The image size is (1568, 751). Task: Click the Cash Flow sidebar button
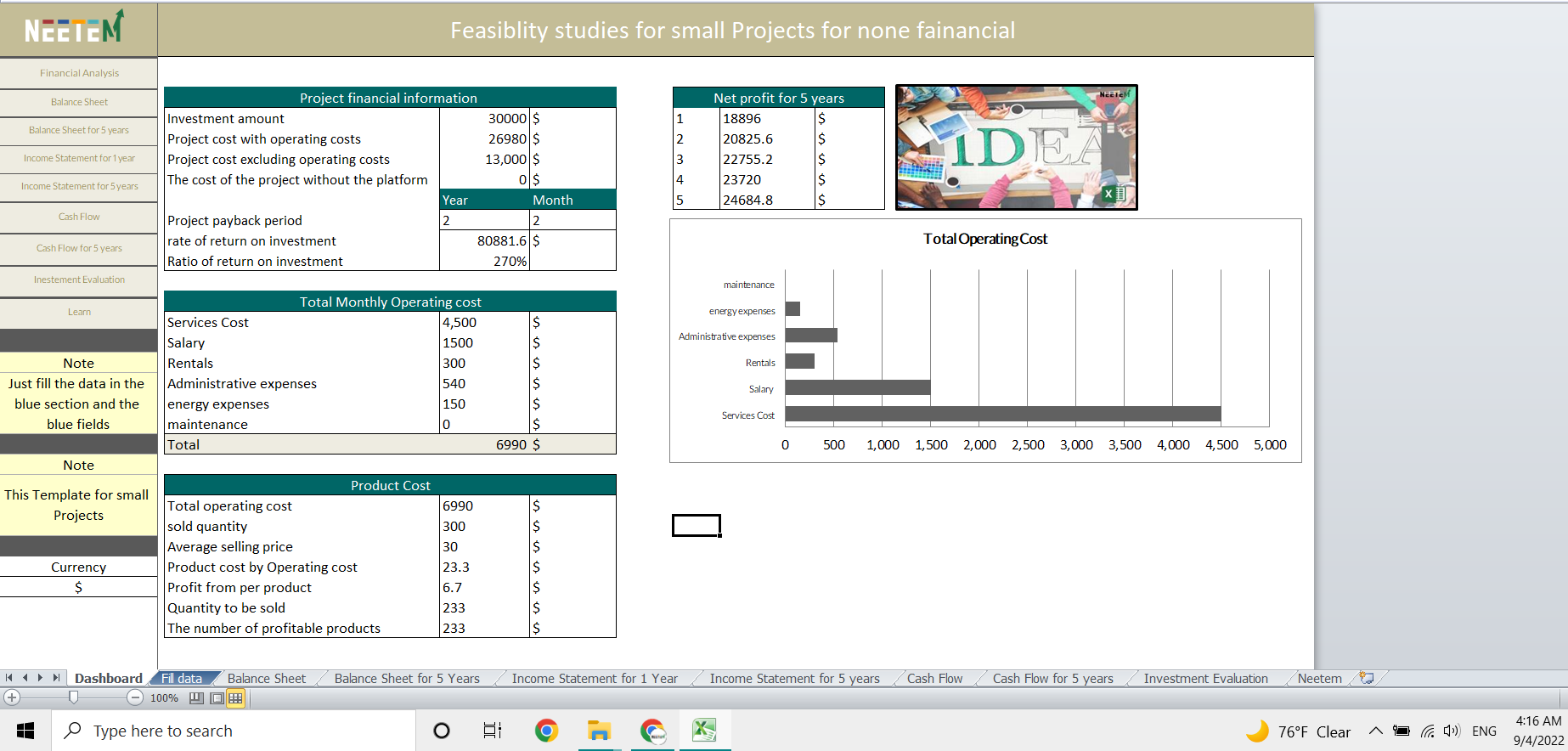tap(79, 217)
